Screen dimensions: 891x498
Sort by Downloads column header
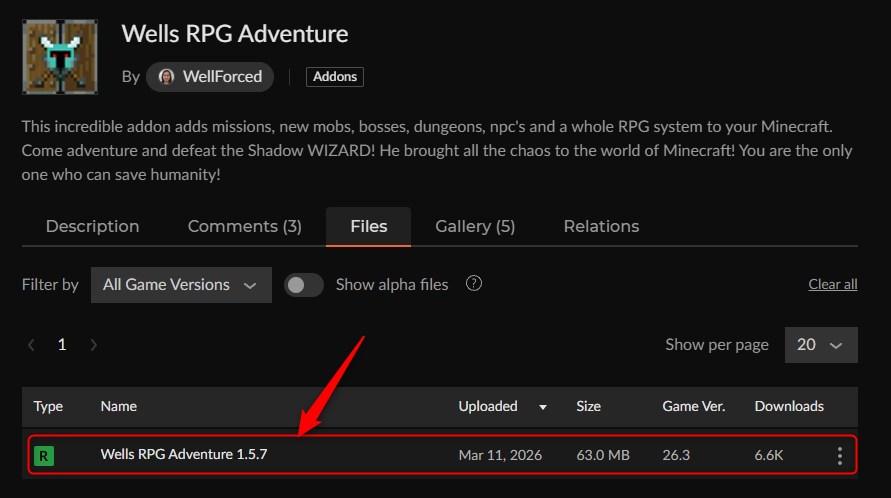(789, 406)
